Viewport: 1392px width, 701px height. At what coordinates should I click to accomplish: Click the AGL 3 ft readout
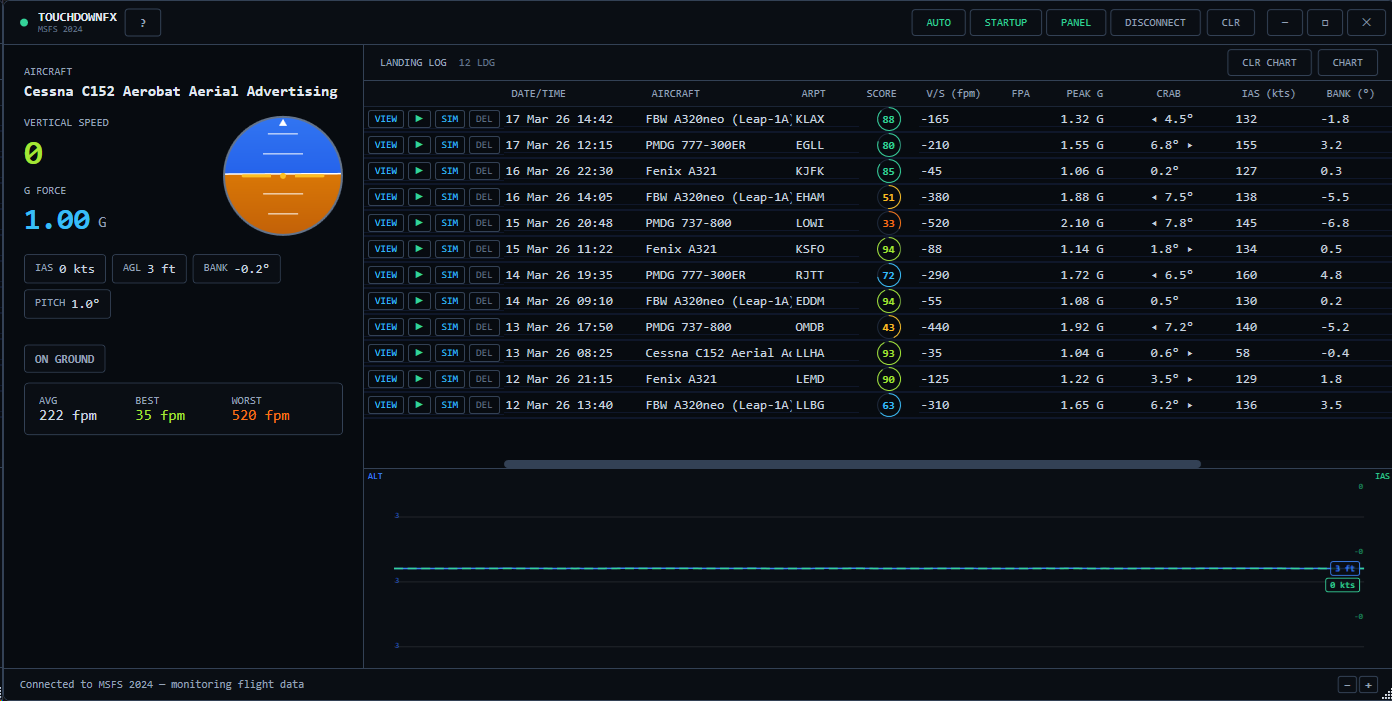pos(149,269)
